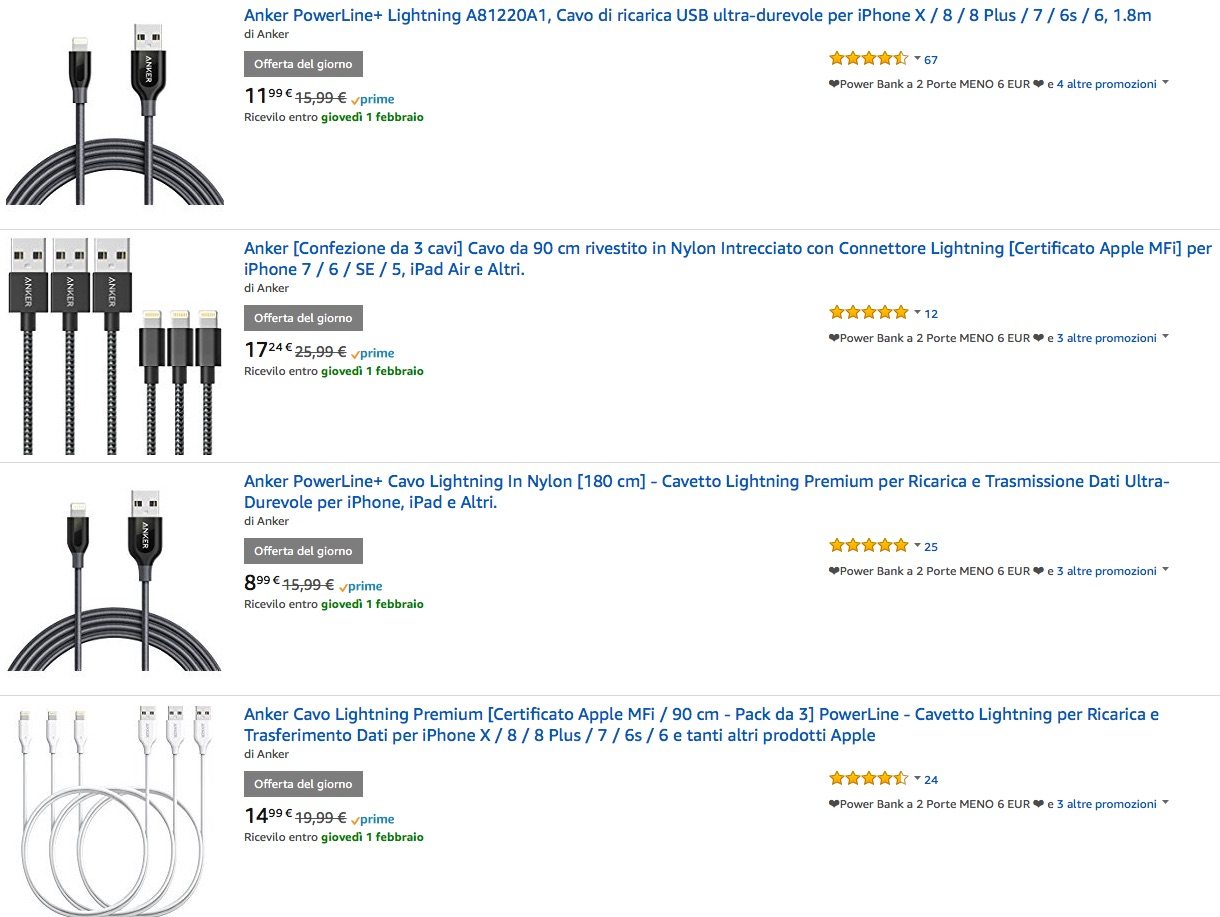
Task: Expand the rating arrow beside 12 reviews
Action: tap(917, 313)
